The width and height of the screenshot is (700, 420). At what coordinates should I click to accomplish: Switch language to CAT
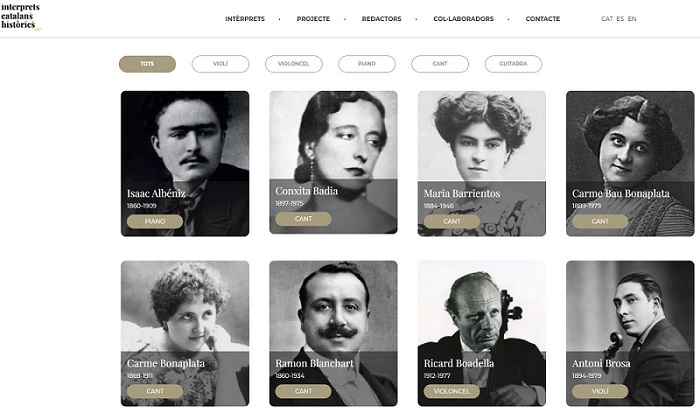607,19
